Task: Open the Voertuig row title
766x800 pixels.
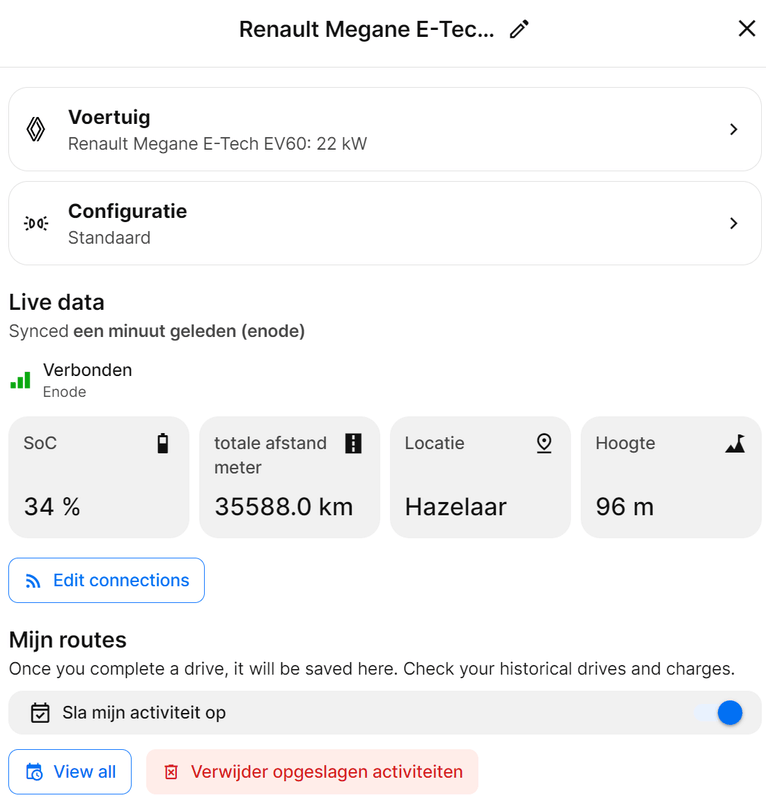Action: (109, 117)
